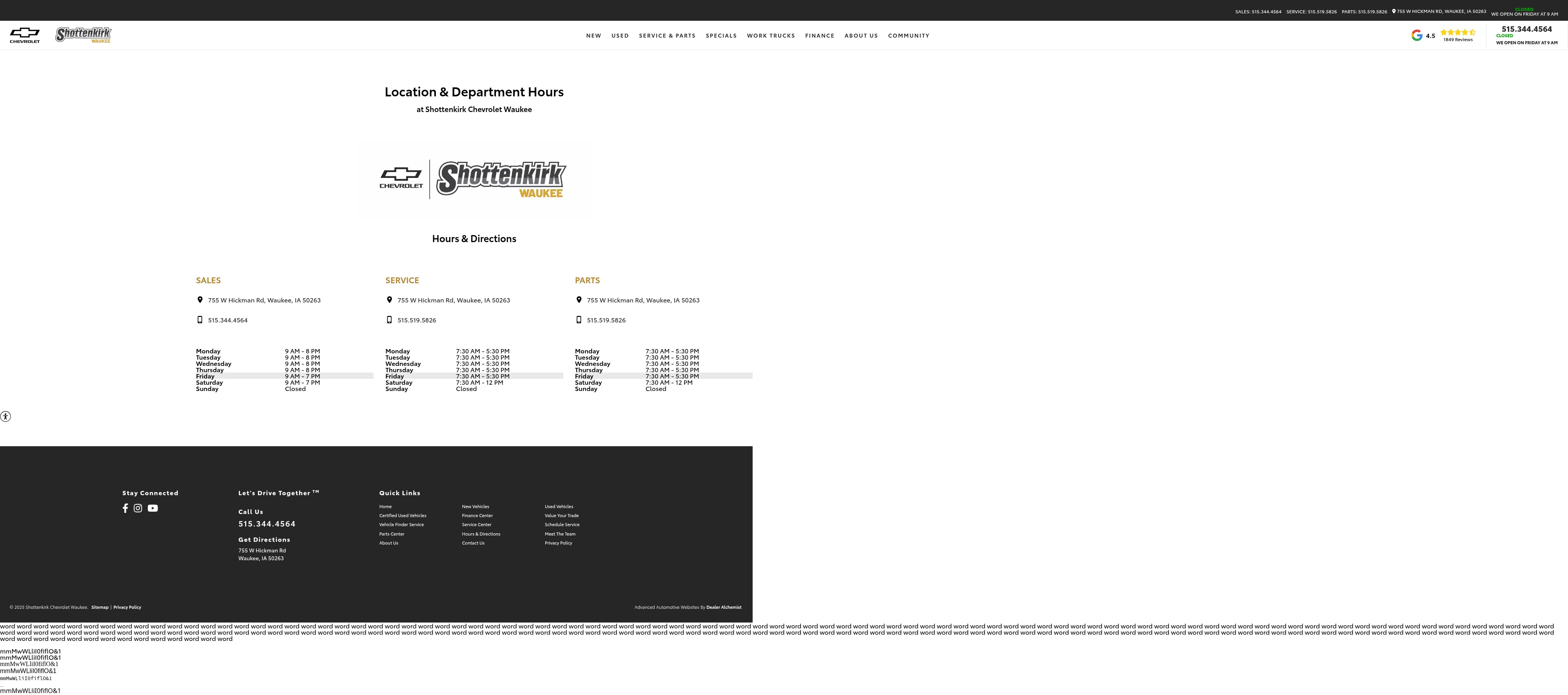The width and height of the screenshot is (1568, 695).
Task: Open the Dealer Alchemist link
Action: coord(724,607)
